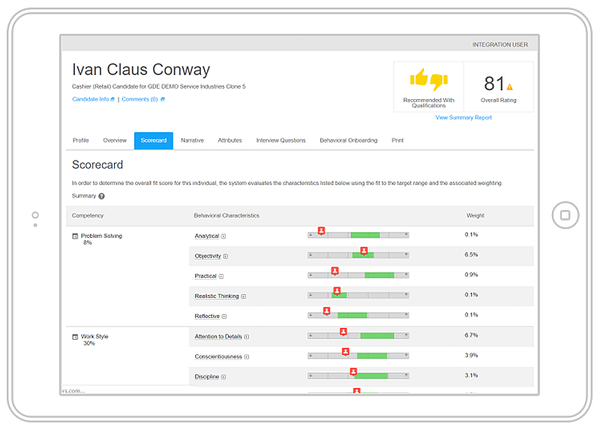Image resolution: width=600 pixels, height=433 pixels.
Task: Open the Analytical characteristic link
Action: [207, 236]
